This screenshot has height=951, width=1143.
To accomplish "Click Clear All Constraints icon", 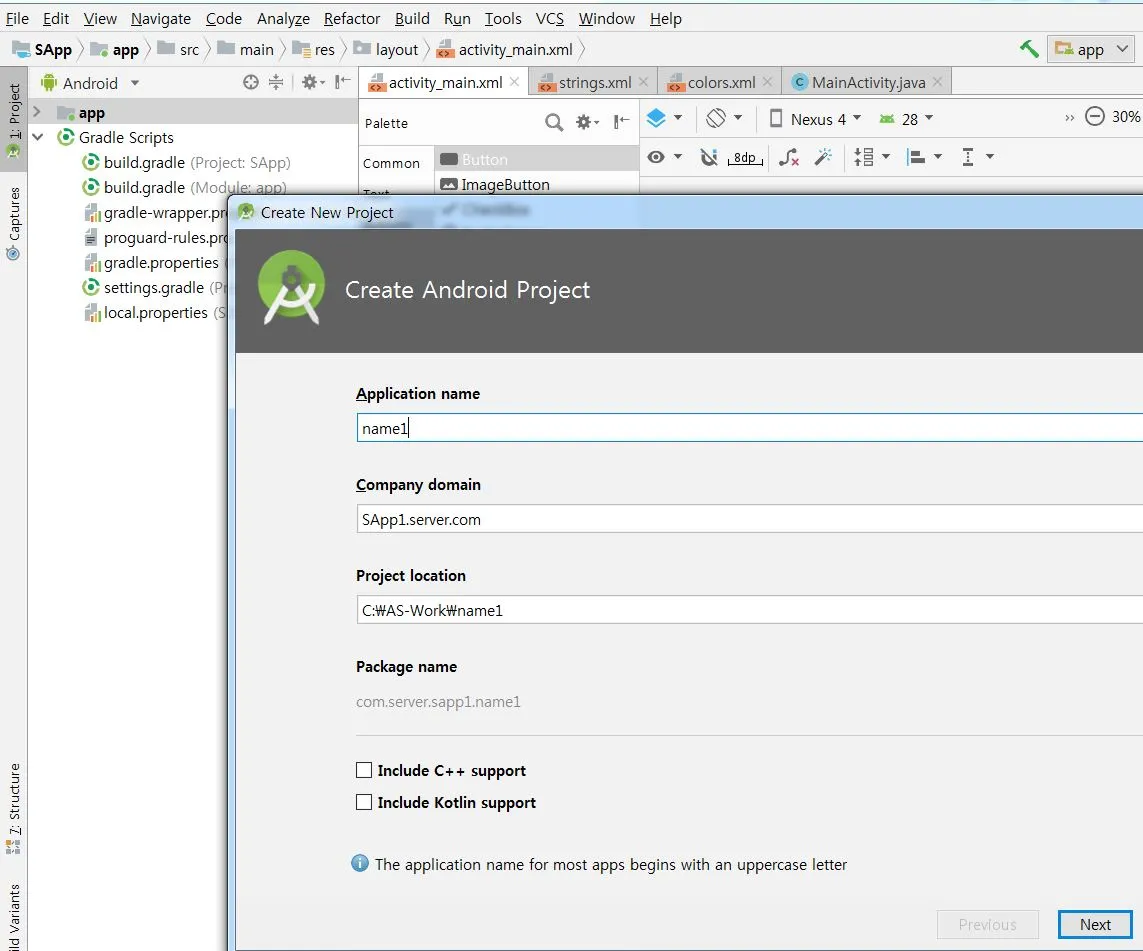I will click(x=789, y=157).
